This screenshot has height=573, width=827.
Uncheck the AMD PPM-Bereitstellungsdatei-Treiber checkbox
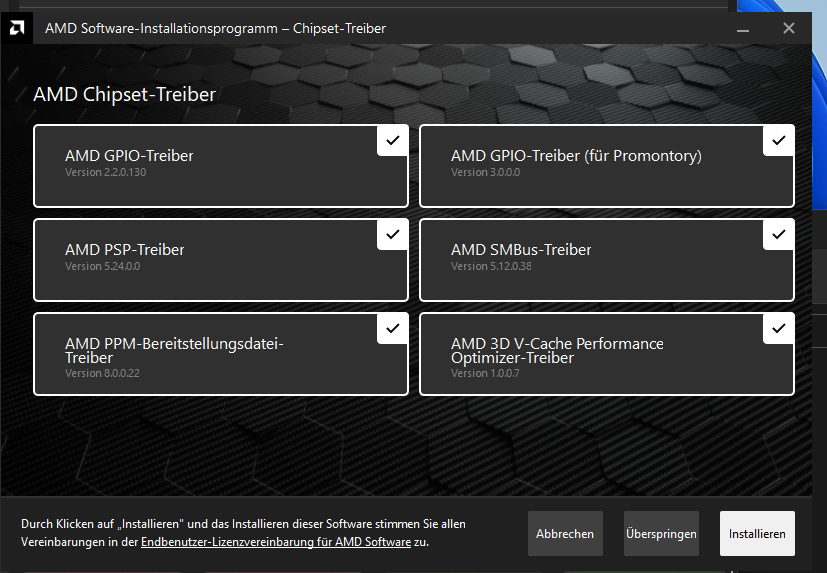pyautogui.click(x=392, y=328)
